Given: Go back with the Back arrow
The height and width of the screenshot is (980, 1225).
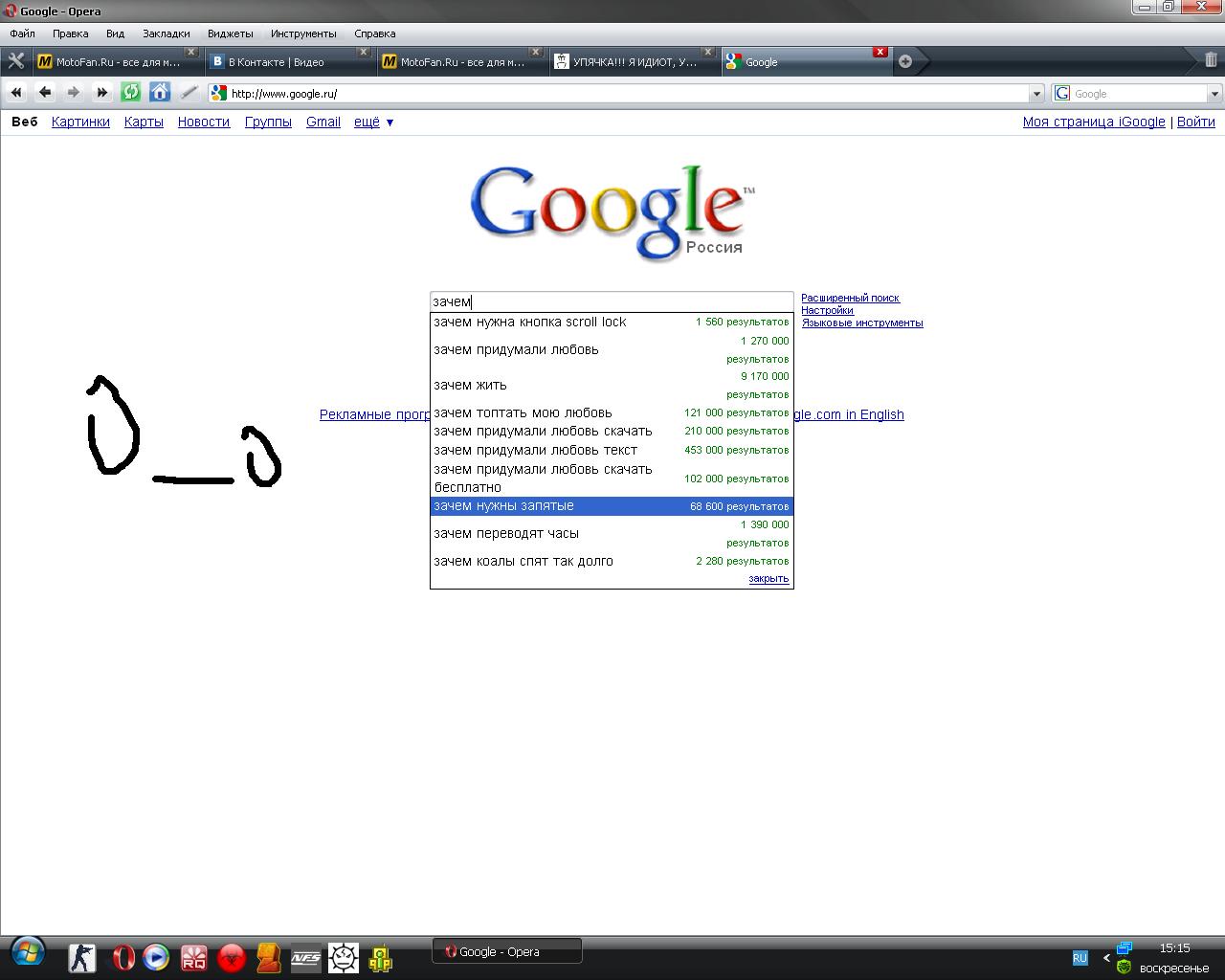Looking at the screenshot, I should (x=45, y=93).
